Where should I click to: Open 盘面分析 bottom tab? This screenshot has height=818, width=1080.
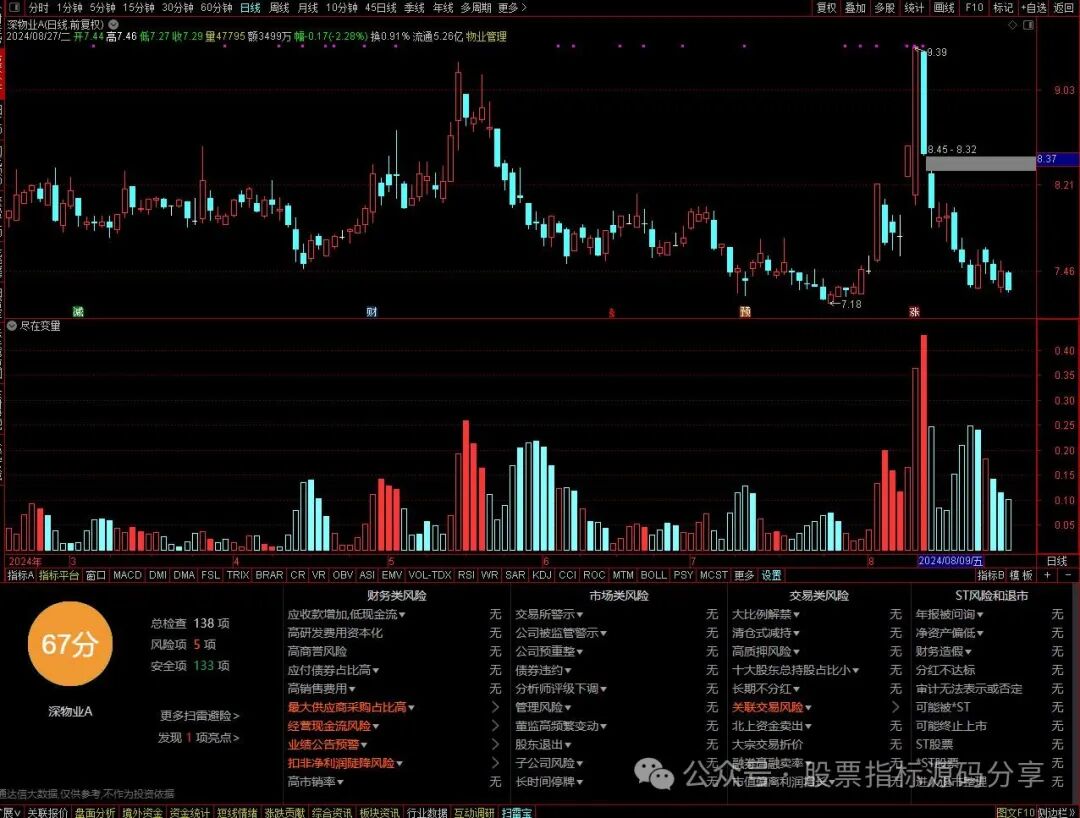coord(95,812)
